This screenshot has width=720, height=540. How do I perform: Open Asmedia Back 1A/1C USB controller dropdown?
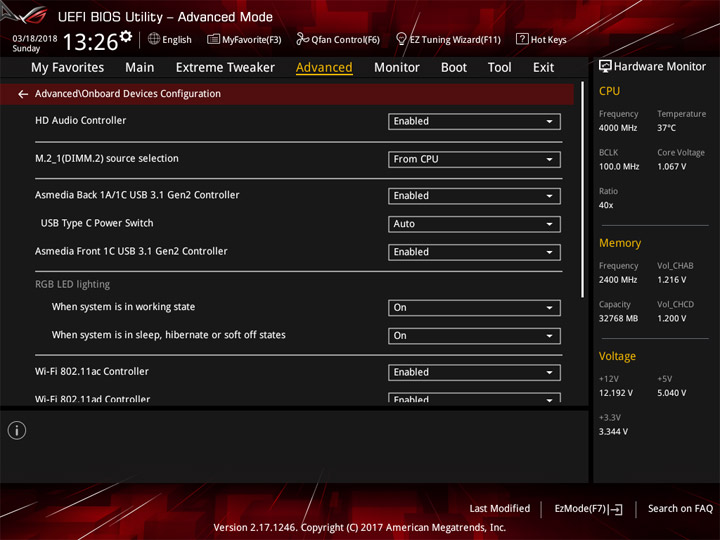pyautogui.click(x=474, y=196)
